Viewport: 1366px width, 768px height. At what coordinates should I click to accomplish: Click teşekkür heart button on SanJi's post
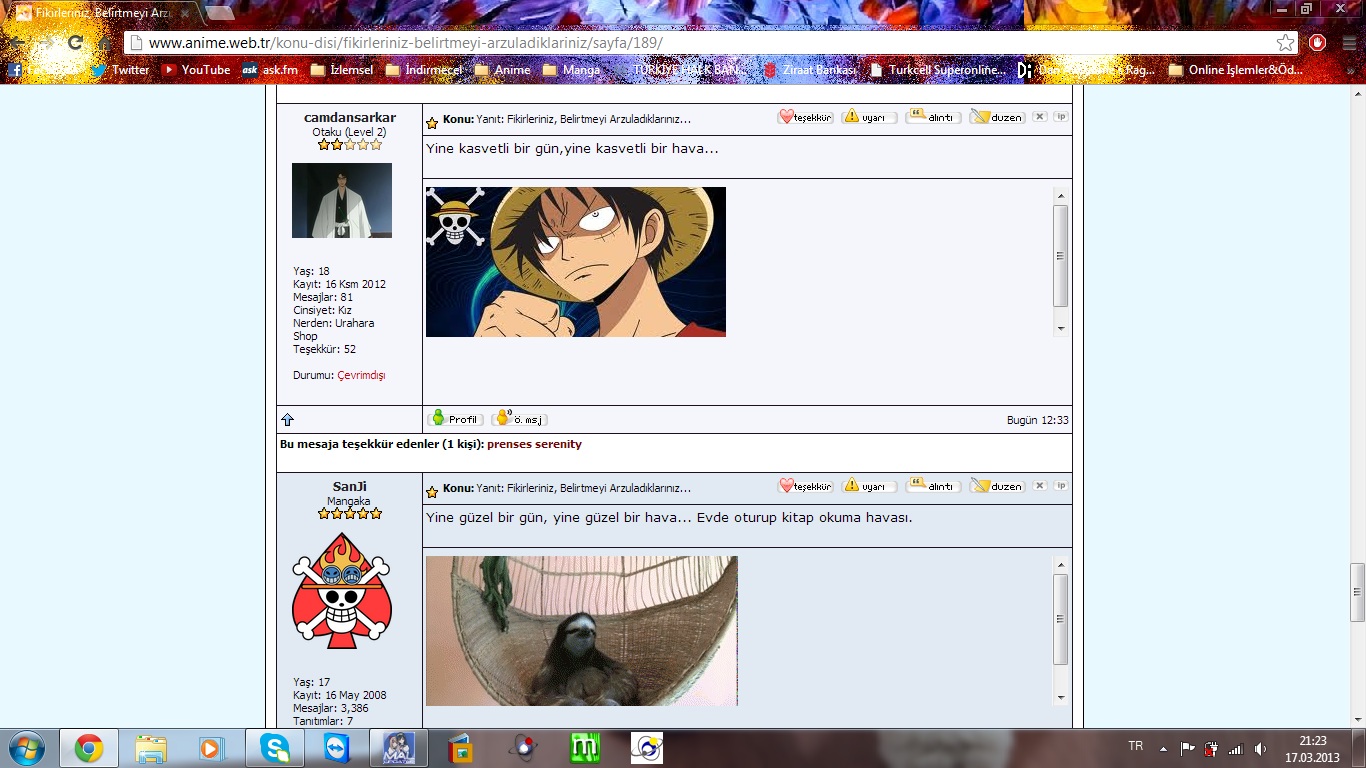[x=805, y=486]
